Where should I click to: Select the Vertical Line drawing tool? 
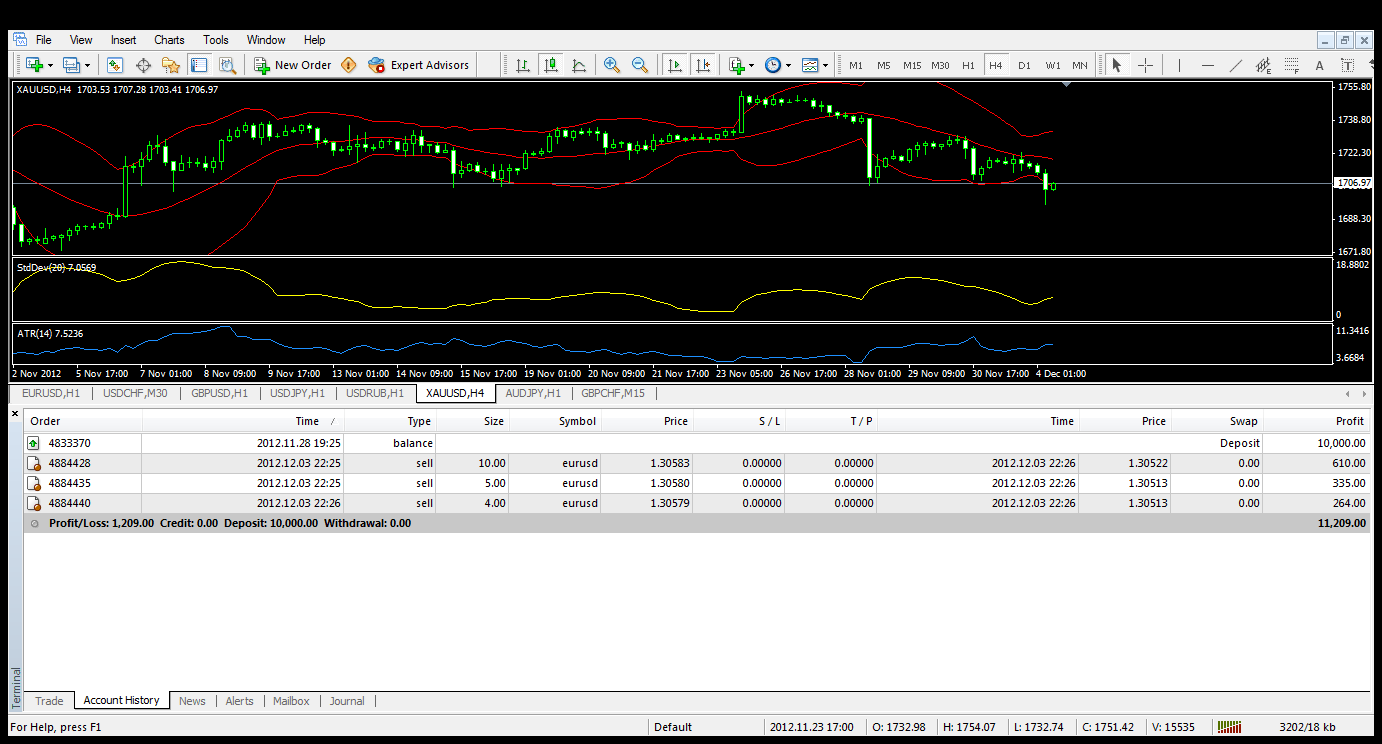click(x=1179, y=65)
